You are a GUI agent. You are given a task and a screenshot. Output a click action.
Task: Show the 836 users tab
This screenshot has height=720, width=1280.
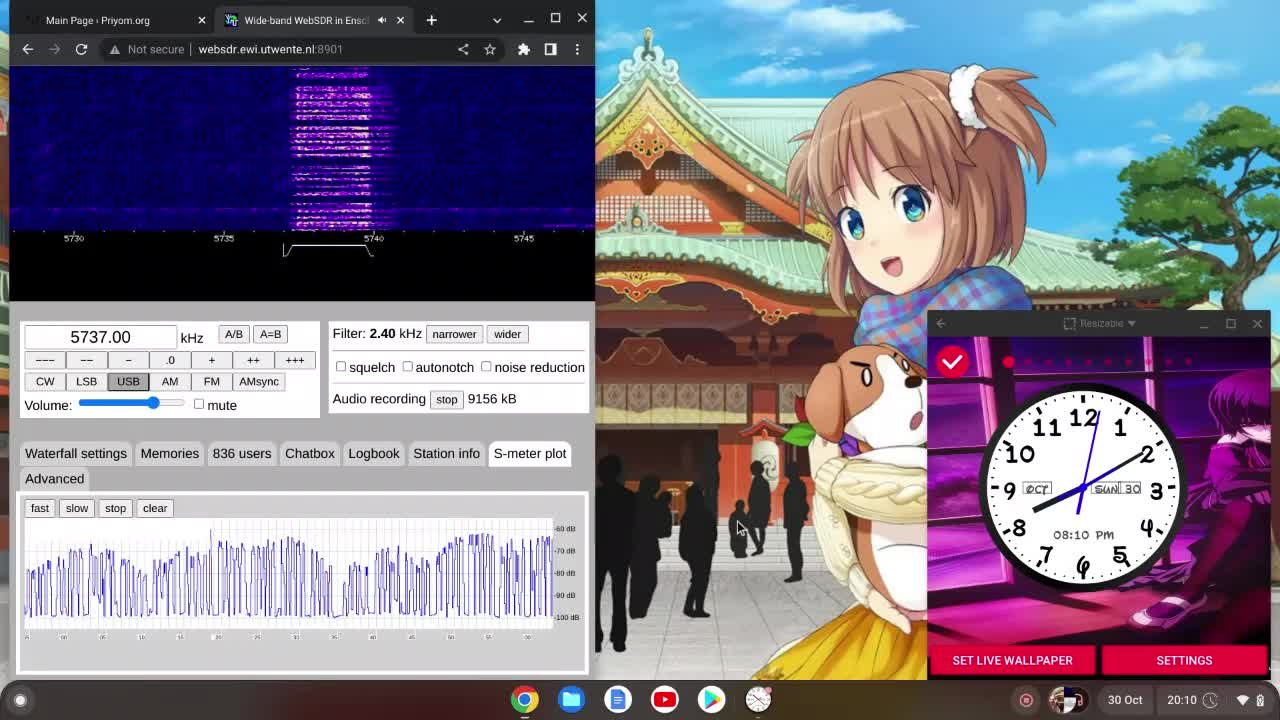242,453
